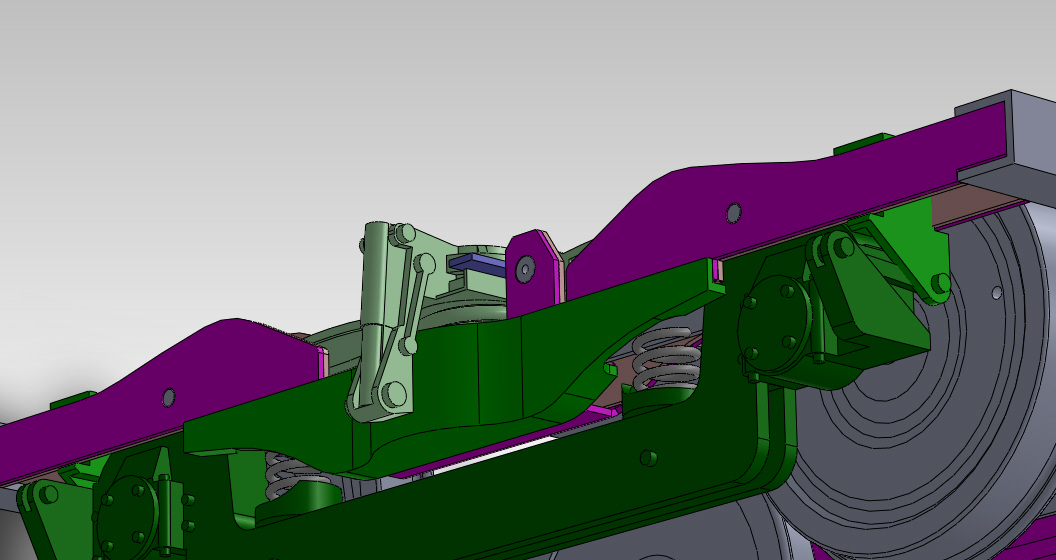Select the gray bolt on the purple upright bracket
Image resolution: width=1056 pixels, height=560 pixels.
point(525,270)
